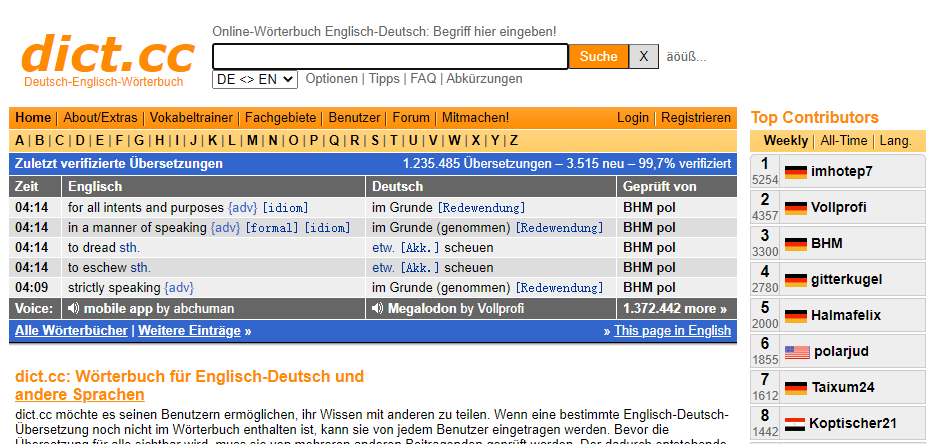This screenshot has width=944, height=444.
Task: Open the About/Extras menu item
Action: [101, 117]
